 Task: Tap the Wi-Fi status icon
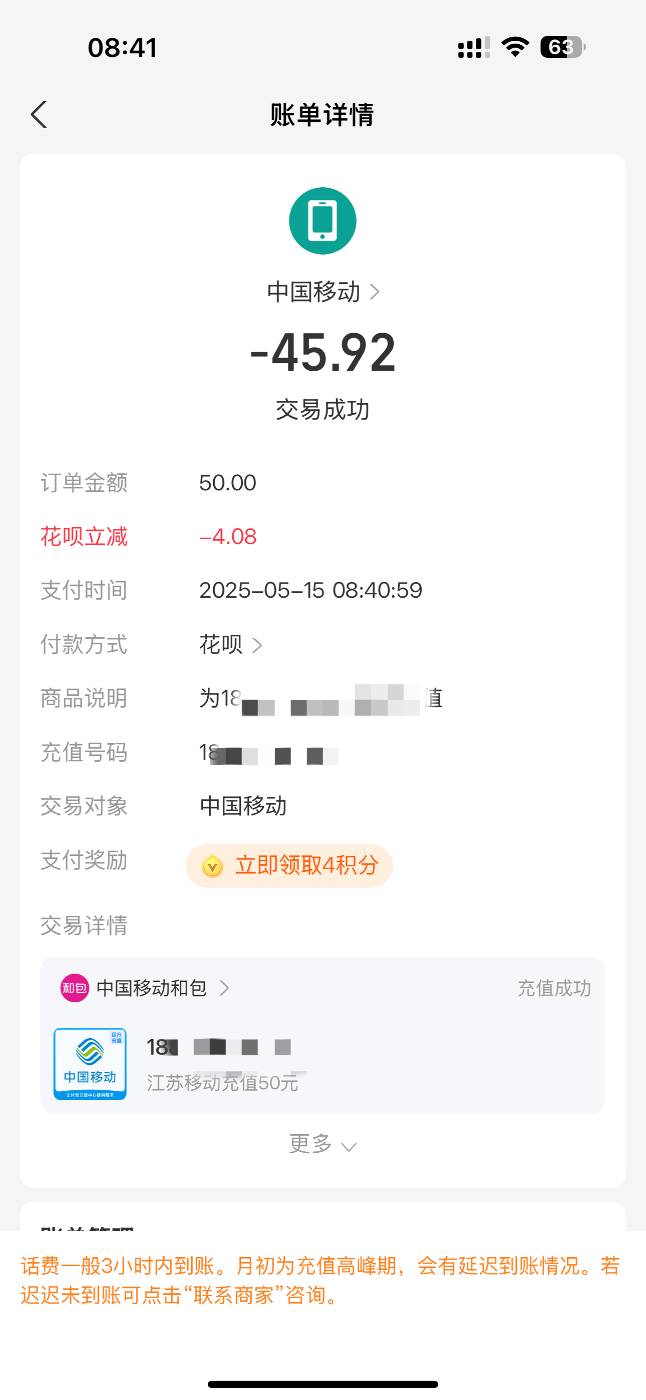click(515, 47)
